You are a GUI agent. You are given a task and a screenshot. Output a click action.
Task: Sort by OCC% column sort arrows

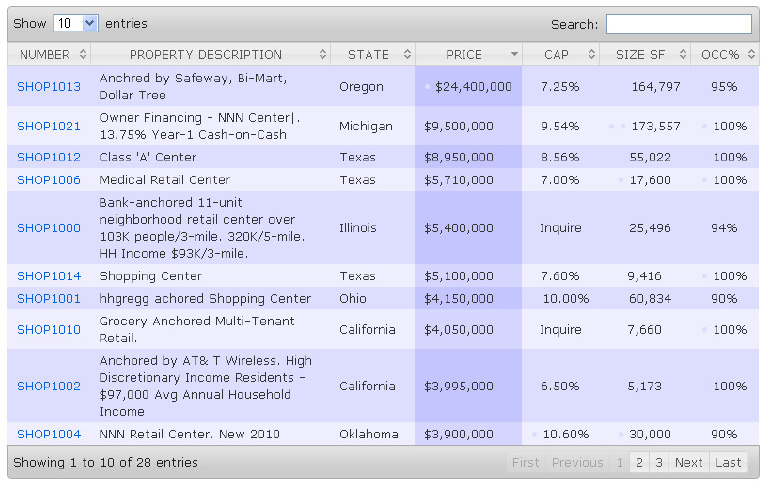(x=751, y=54)
